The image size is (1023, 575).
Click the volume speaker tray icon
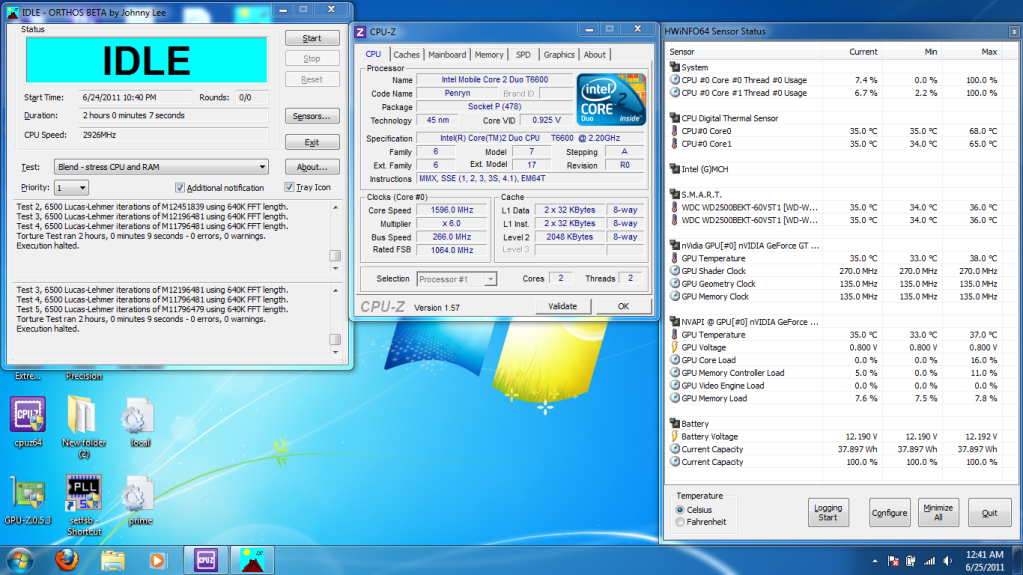point(947,561)
